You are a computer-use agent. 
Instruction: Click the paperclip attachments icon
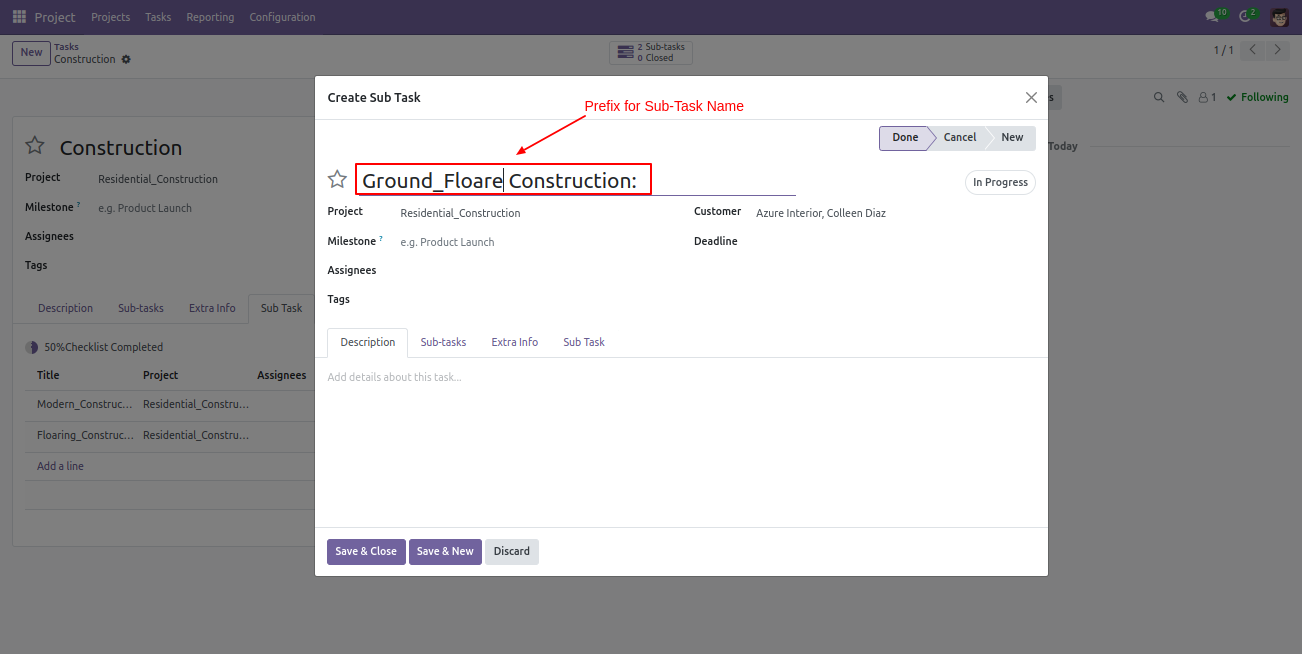(1182, 97)
